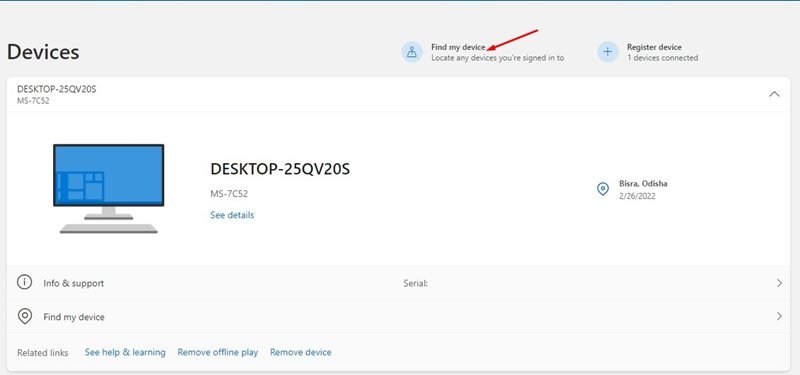
Task: Click the Register device plus icon
Action: [x=608, y=52]
